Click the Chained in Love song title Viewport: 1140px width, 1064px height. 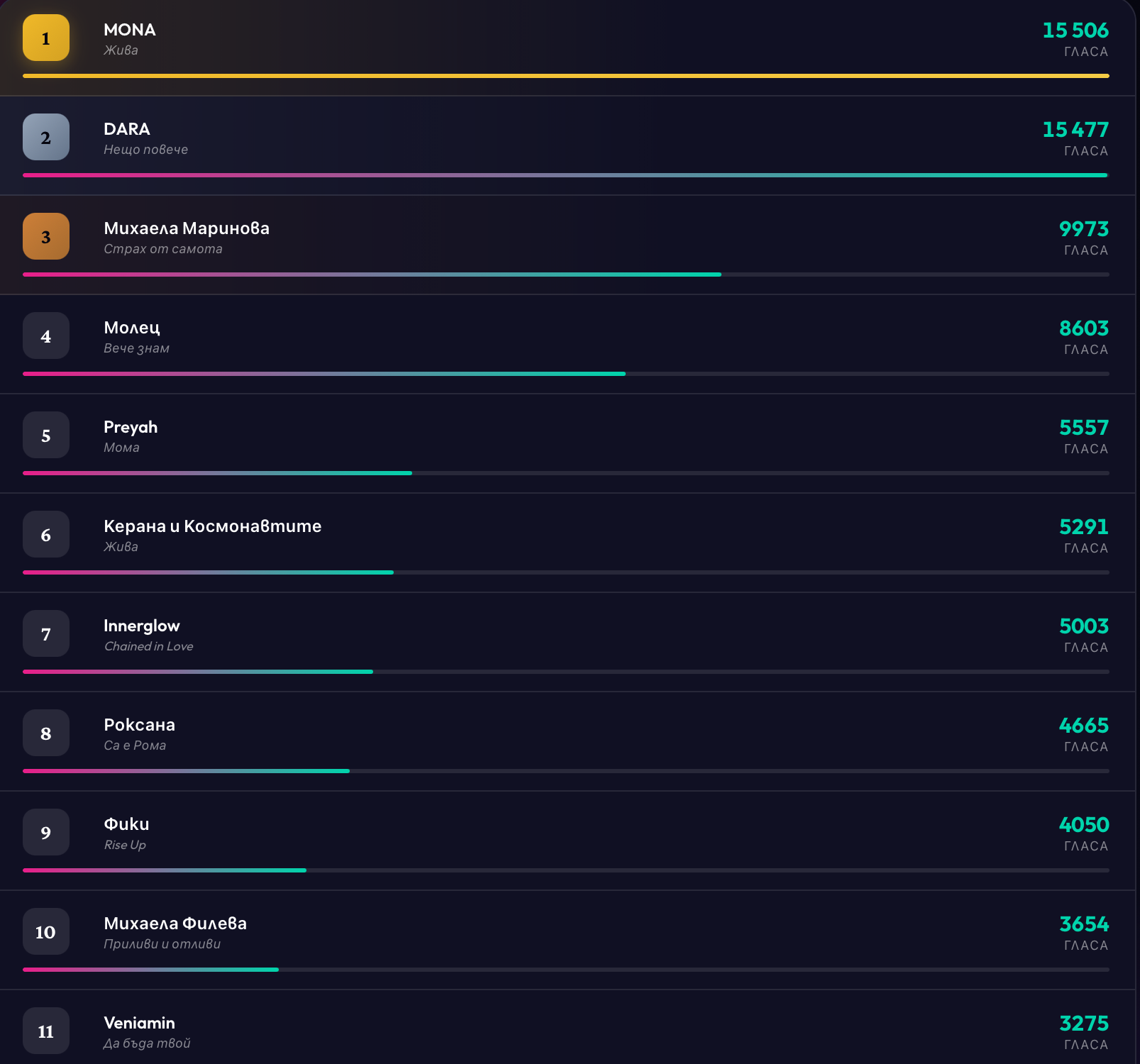click(x=148, y=646)
